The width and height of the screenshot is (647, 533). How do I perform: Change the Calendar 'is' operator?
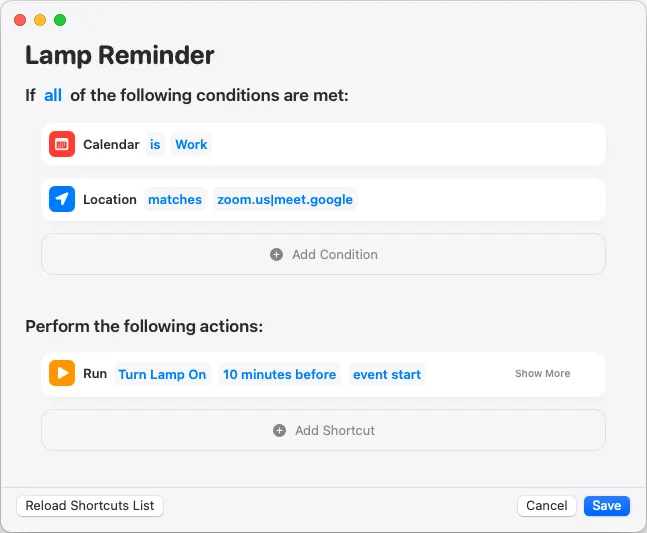pos(155,144)
